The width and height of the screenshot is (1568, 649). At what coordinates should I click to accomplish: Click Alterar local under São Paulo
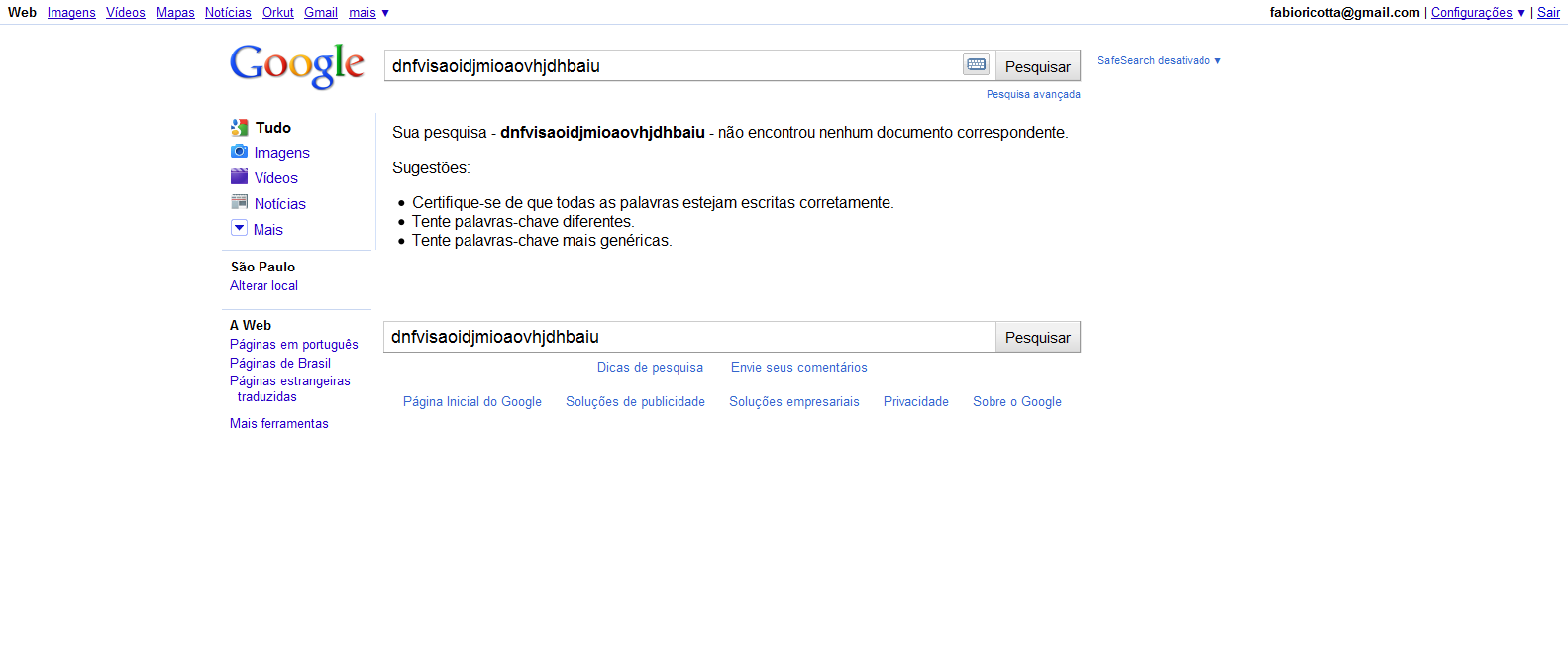tap(263, 286)
